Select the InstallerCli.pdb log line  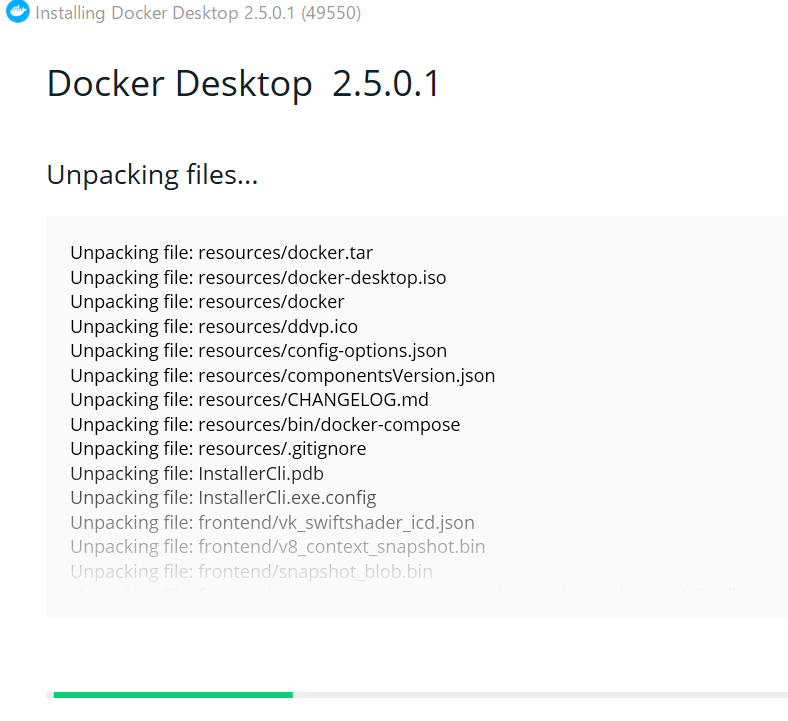197,473
